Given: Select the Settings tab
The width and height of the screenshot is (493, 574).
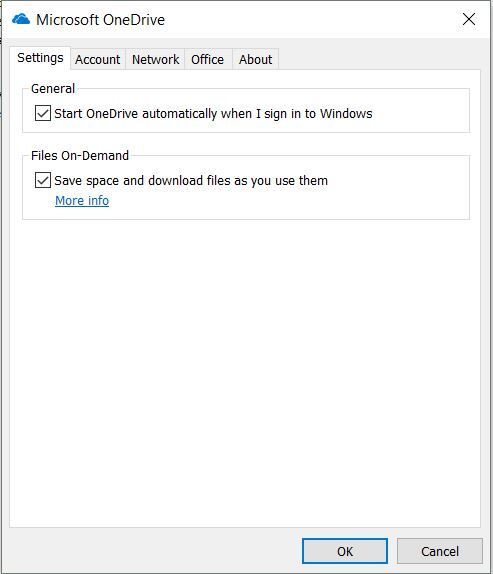Looking at the screenshot, I should (x=40, y=58).
